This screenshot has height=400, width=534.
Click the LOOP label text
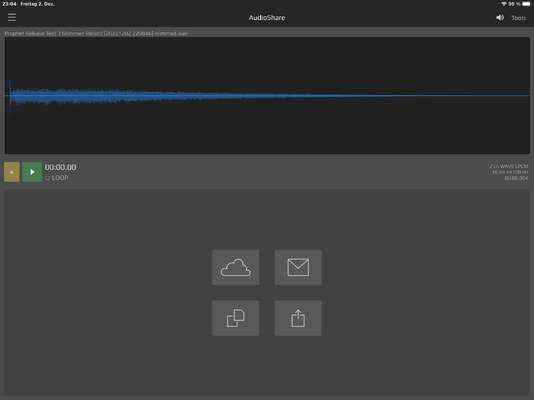[60, 178]
